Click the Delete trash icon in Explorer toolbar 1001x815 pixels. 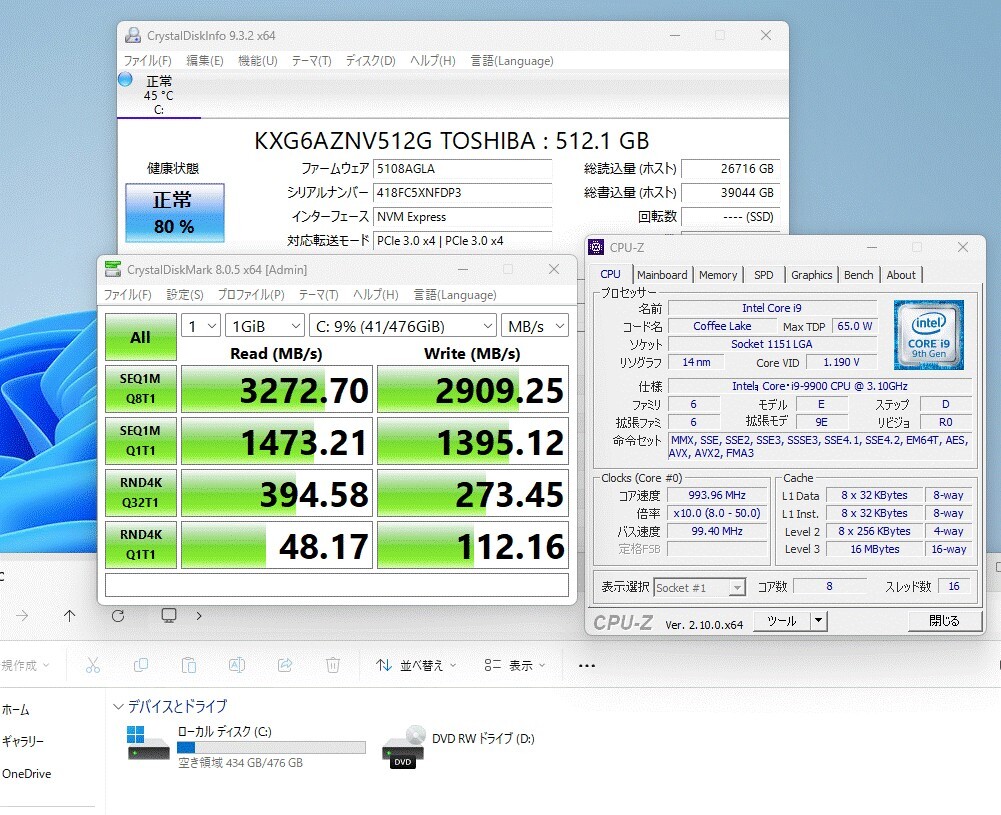(x=333, y=665)
